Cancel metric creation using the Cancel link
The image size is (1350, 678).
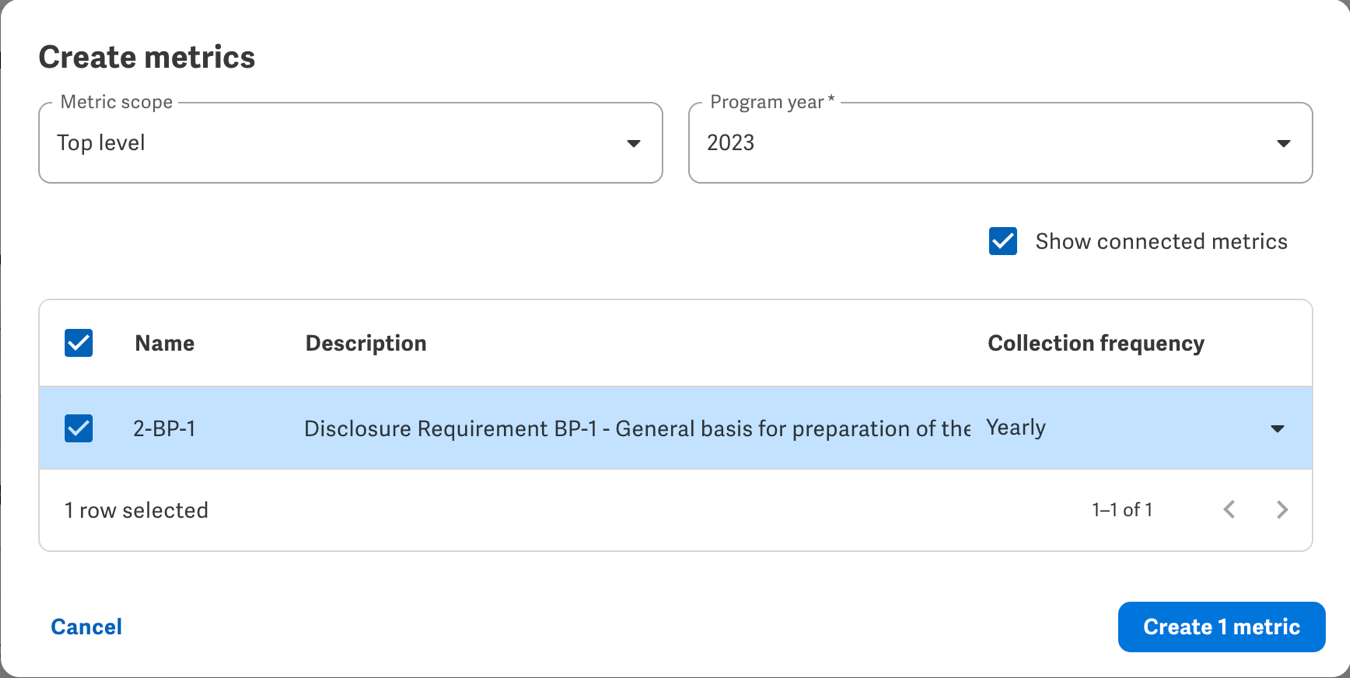(x=86, y=627)
